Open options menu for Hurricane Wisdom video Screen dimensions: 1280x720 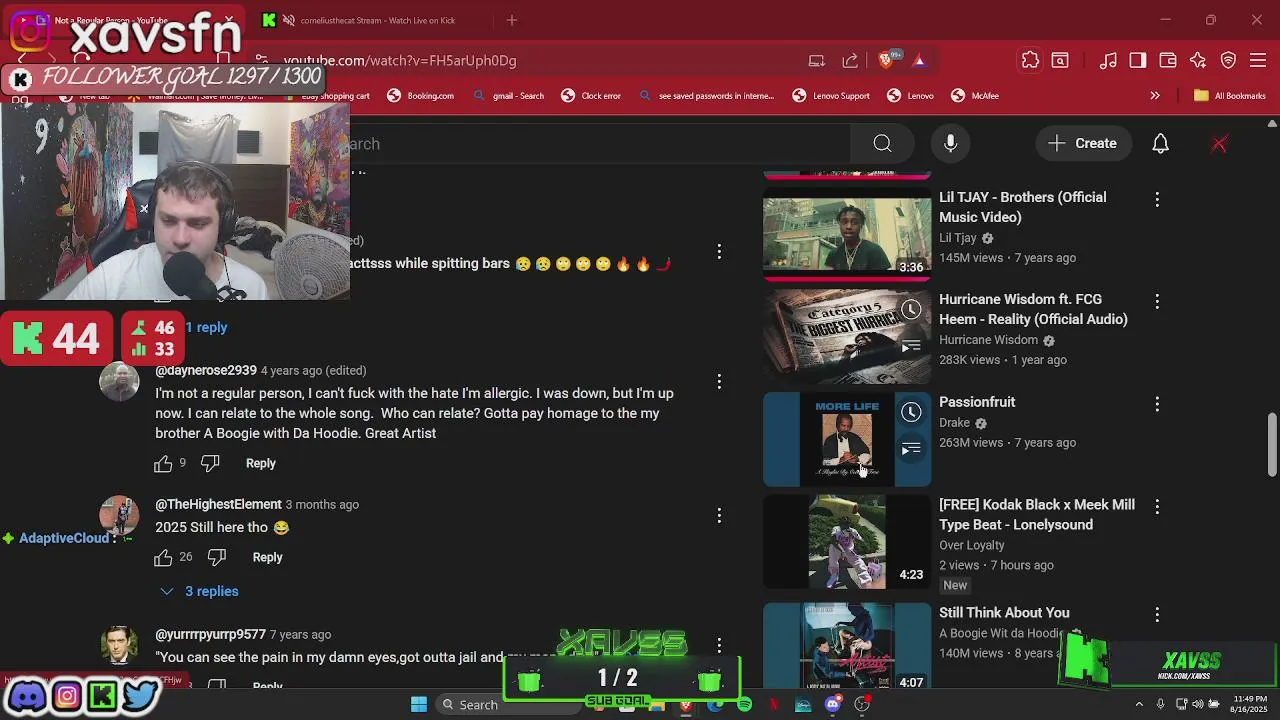pyautogui.click(x=1157, y=301)
